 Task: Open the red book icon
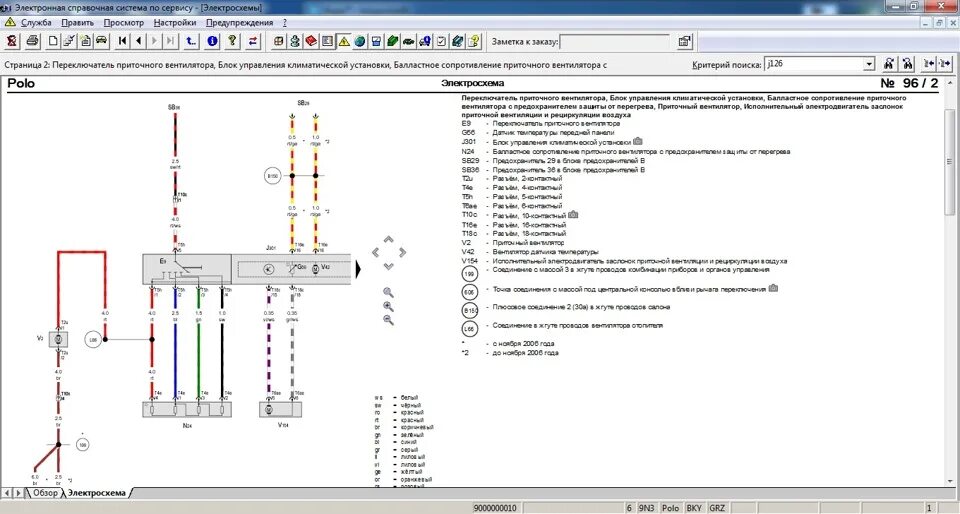click(x=311, y=41)
